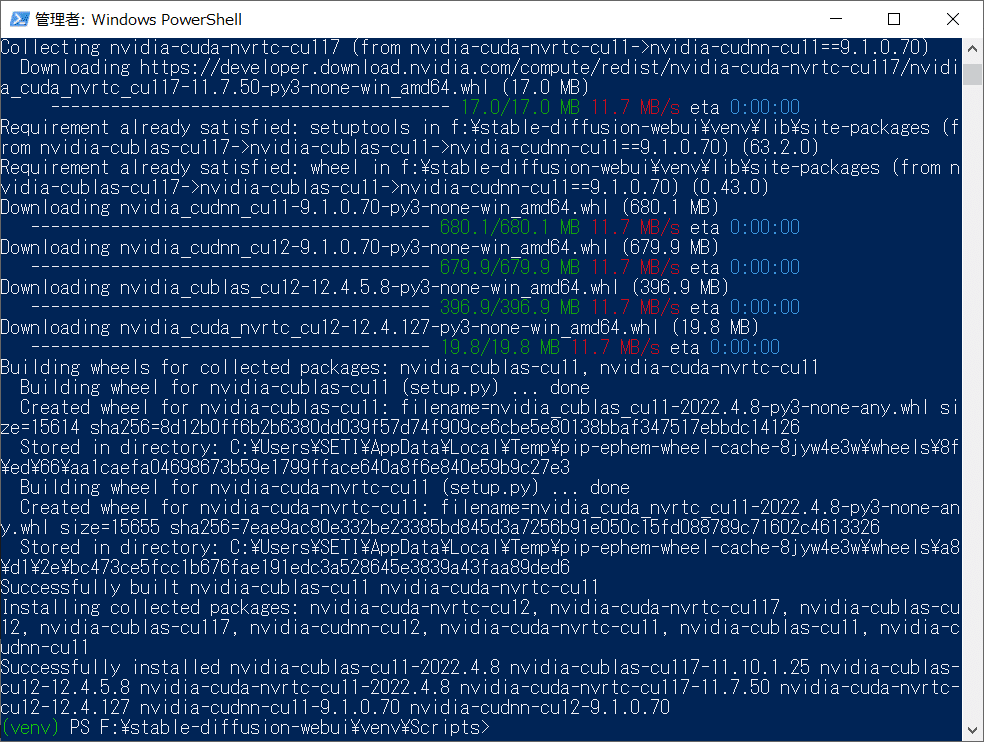Click the sha256=7eae9ac80e332be hash text
The width and height of the screenshot is (984, 742).
click(x=525, y=527)
